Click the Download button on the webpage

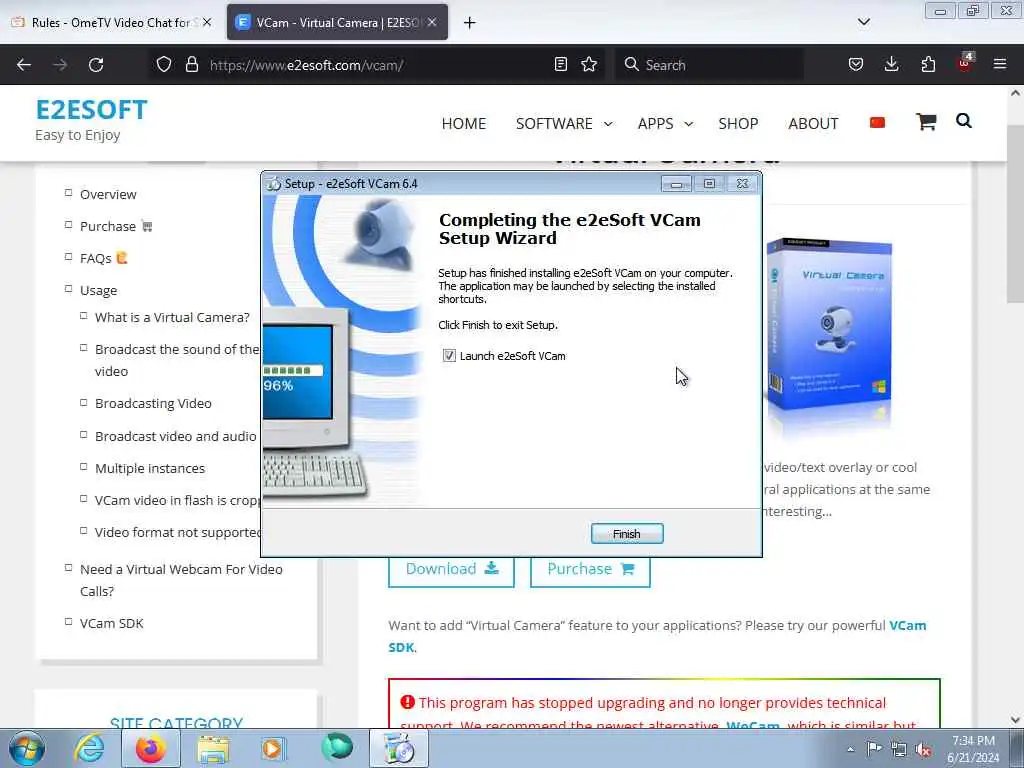(451, 569)
